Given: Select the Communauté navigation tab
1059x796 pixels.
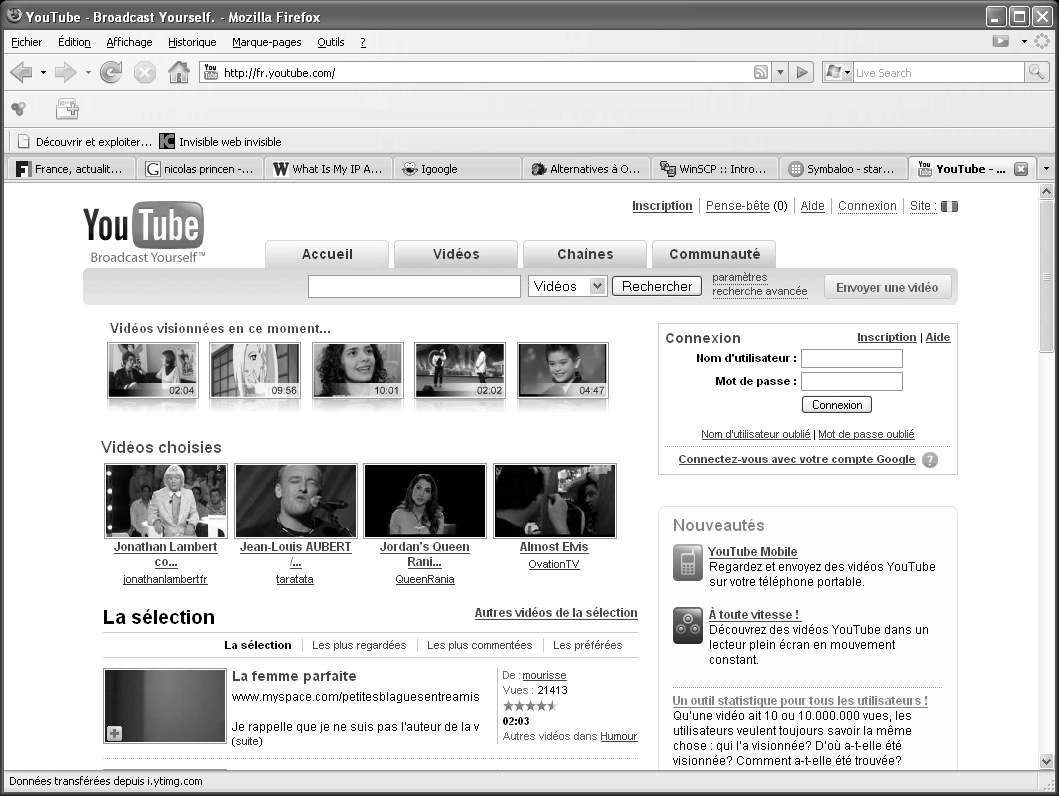Looking at the screenshot, I should point(714,255).
